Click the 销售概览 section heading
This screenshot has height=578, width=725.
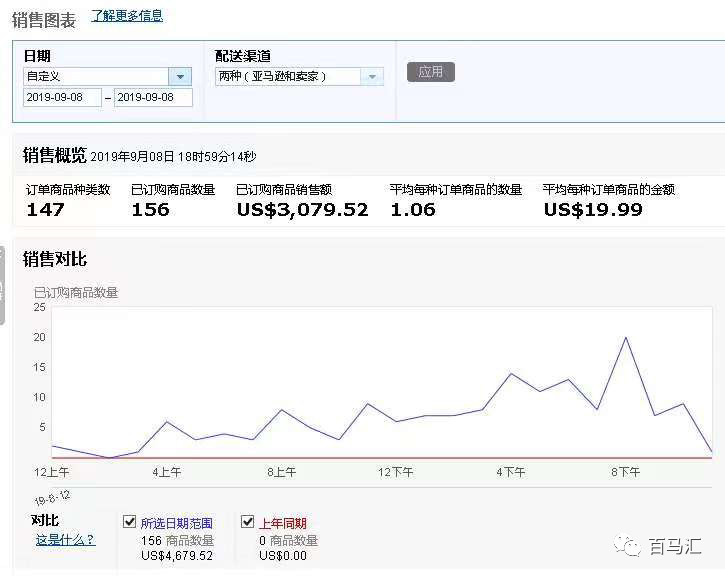(x=54, y=155)
